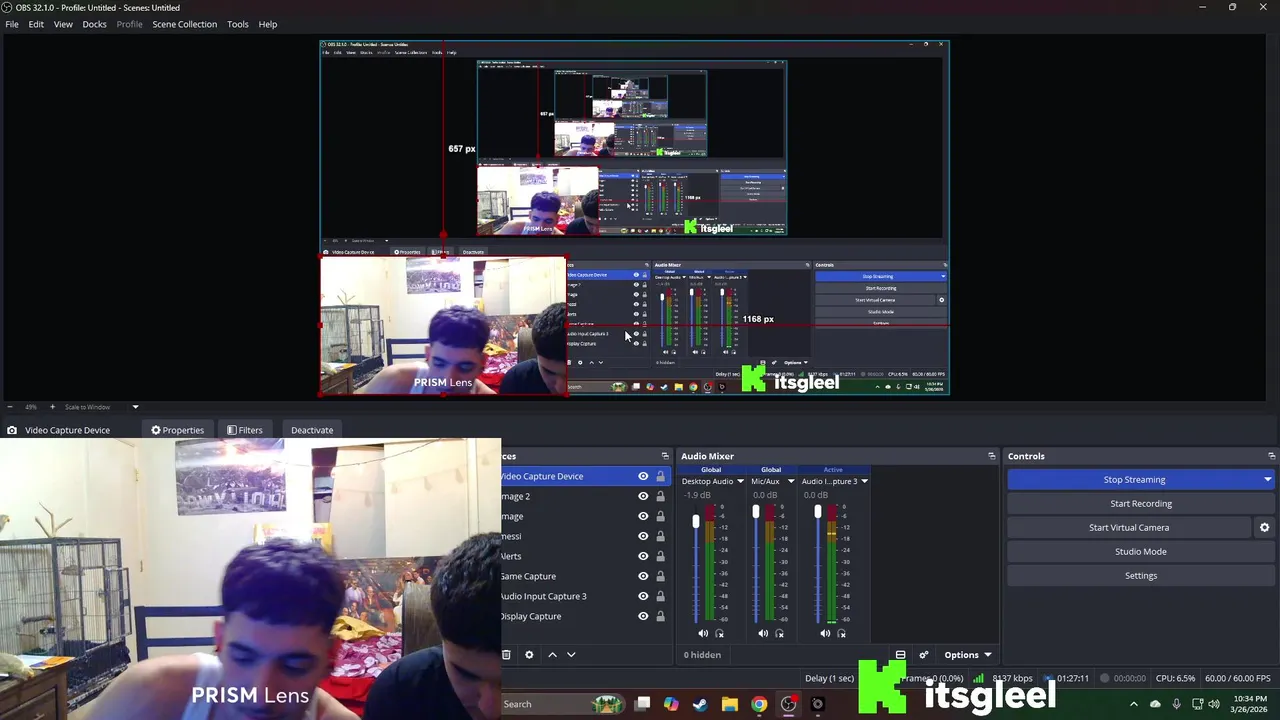Enter Studio Mode
1280x720 pixels.
[x=1141, y=552]
